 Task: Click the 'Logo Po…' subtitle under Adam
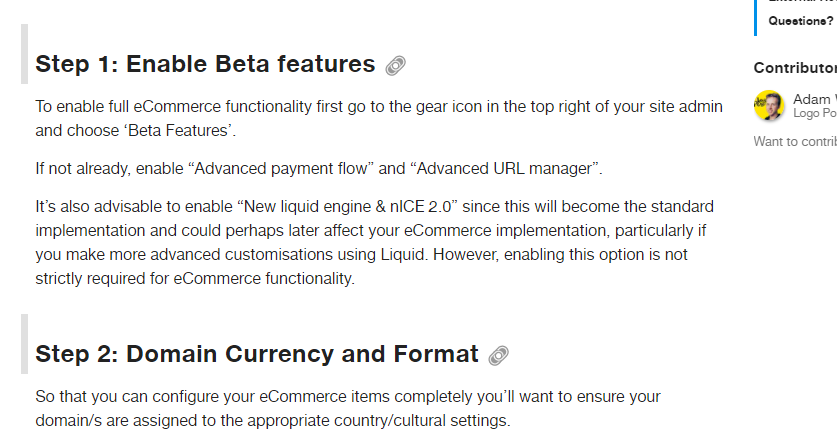815,113
